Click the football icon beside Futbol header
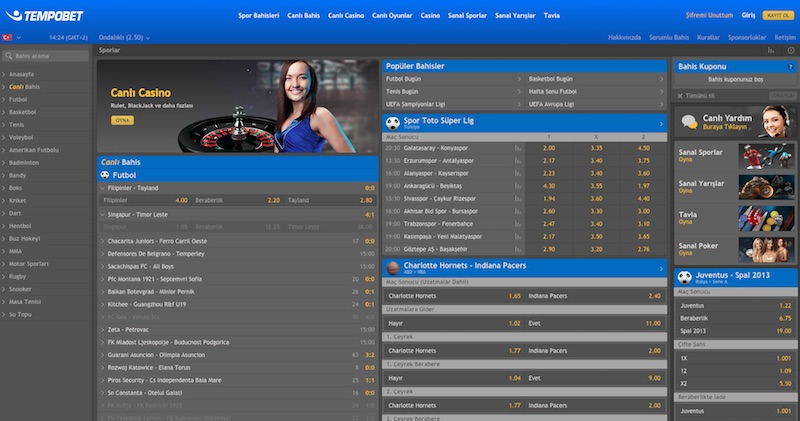800x421 pixels. point(105,175)
